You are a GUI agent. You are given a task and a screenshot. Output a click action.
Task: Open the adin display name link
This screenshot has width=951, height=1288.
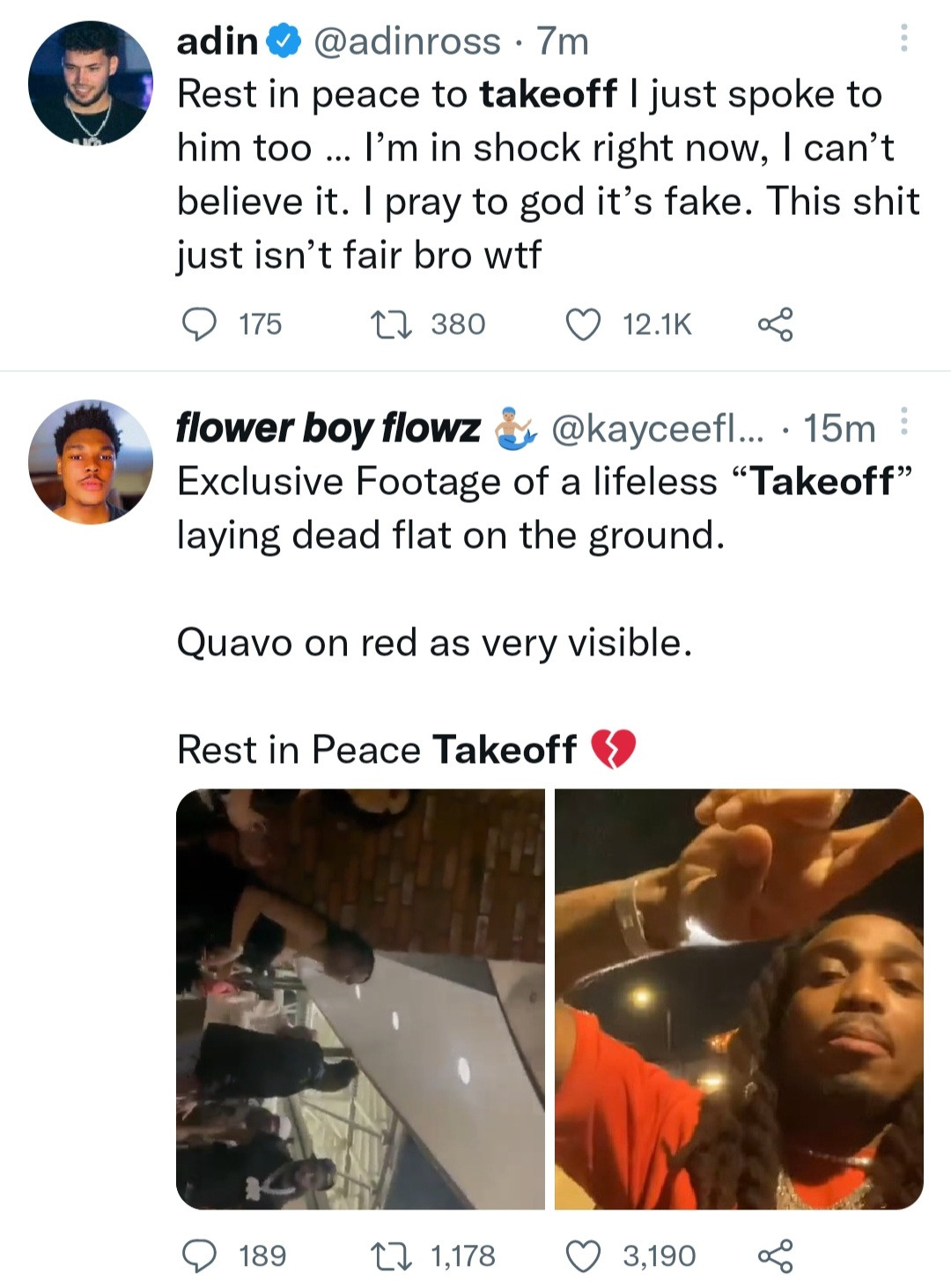217,41
